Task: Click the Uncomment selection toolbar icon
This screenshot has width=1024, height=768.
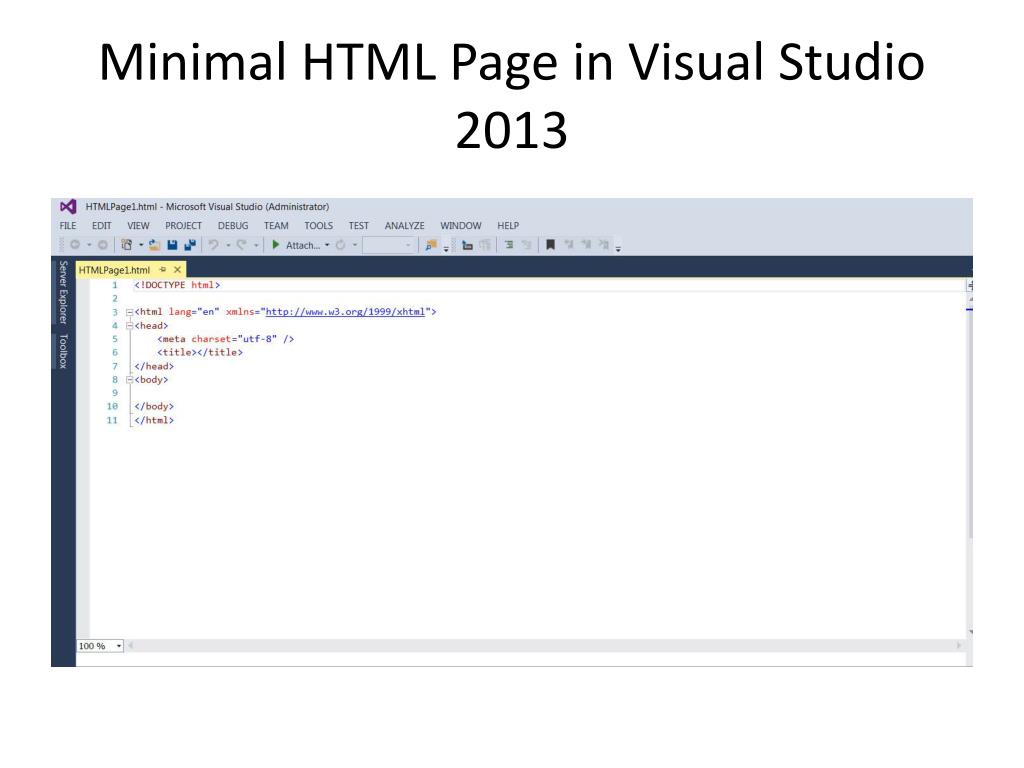Action: [485, 245]
